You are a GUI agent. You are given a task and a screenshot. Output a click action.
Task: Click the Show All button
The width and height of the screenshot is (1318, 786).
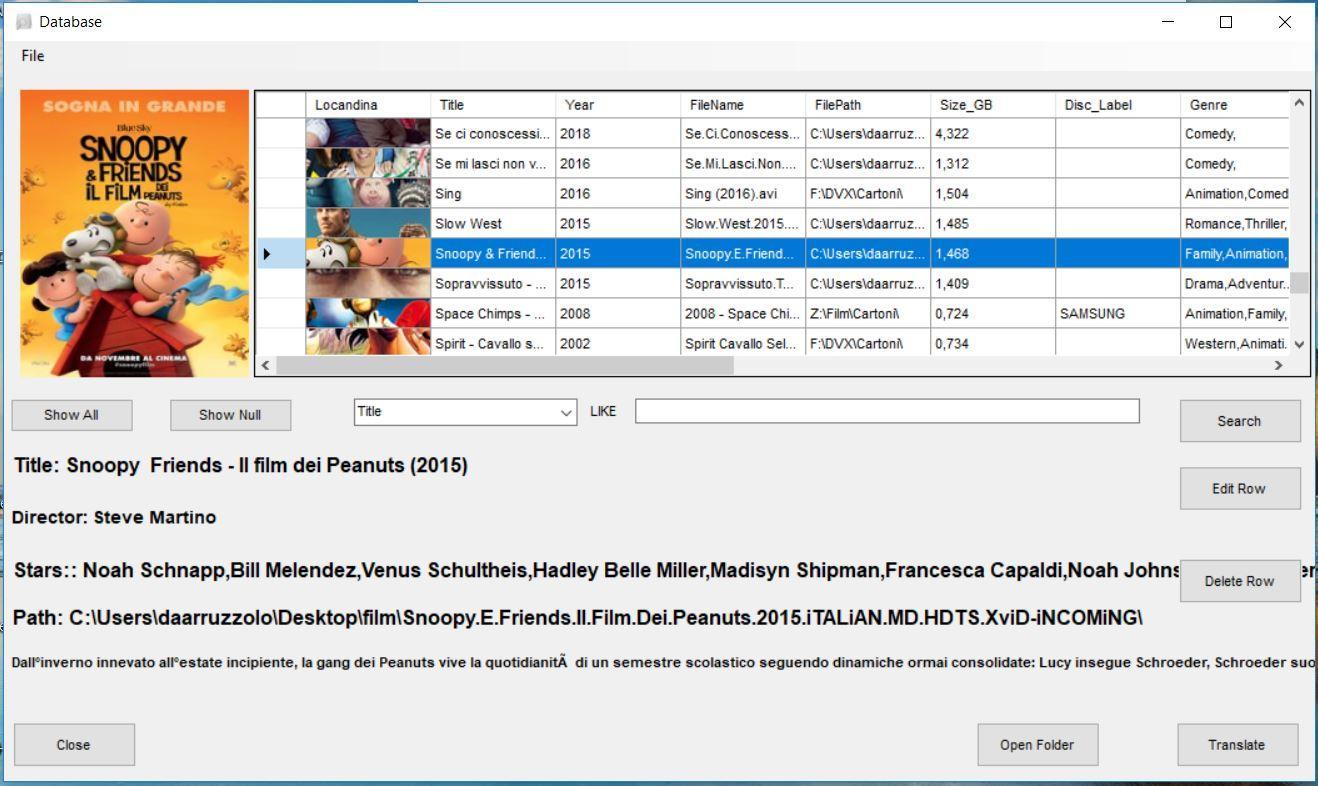(x=71, y=415)
